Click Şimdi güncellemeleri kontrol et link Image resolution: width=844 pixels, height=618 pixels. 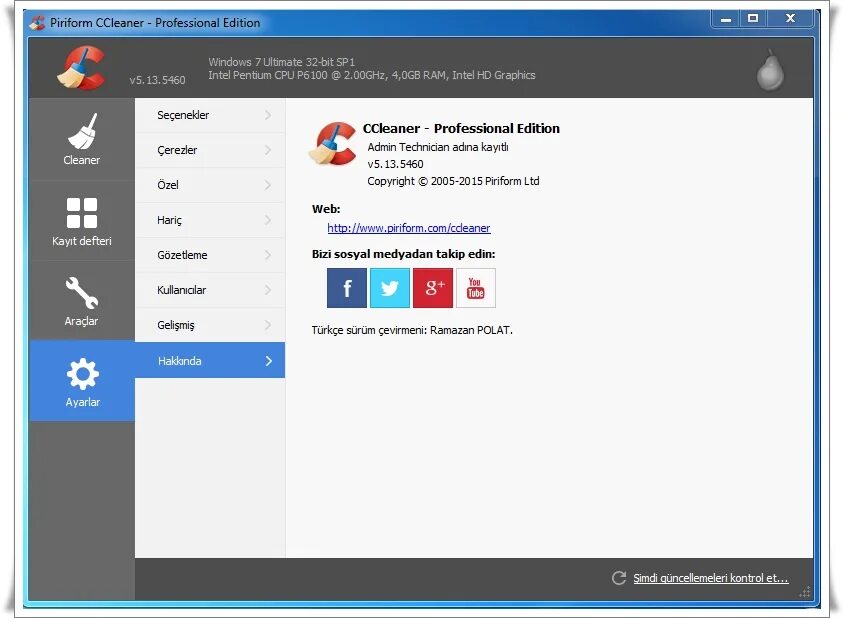[711, 578]
